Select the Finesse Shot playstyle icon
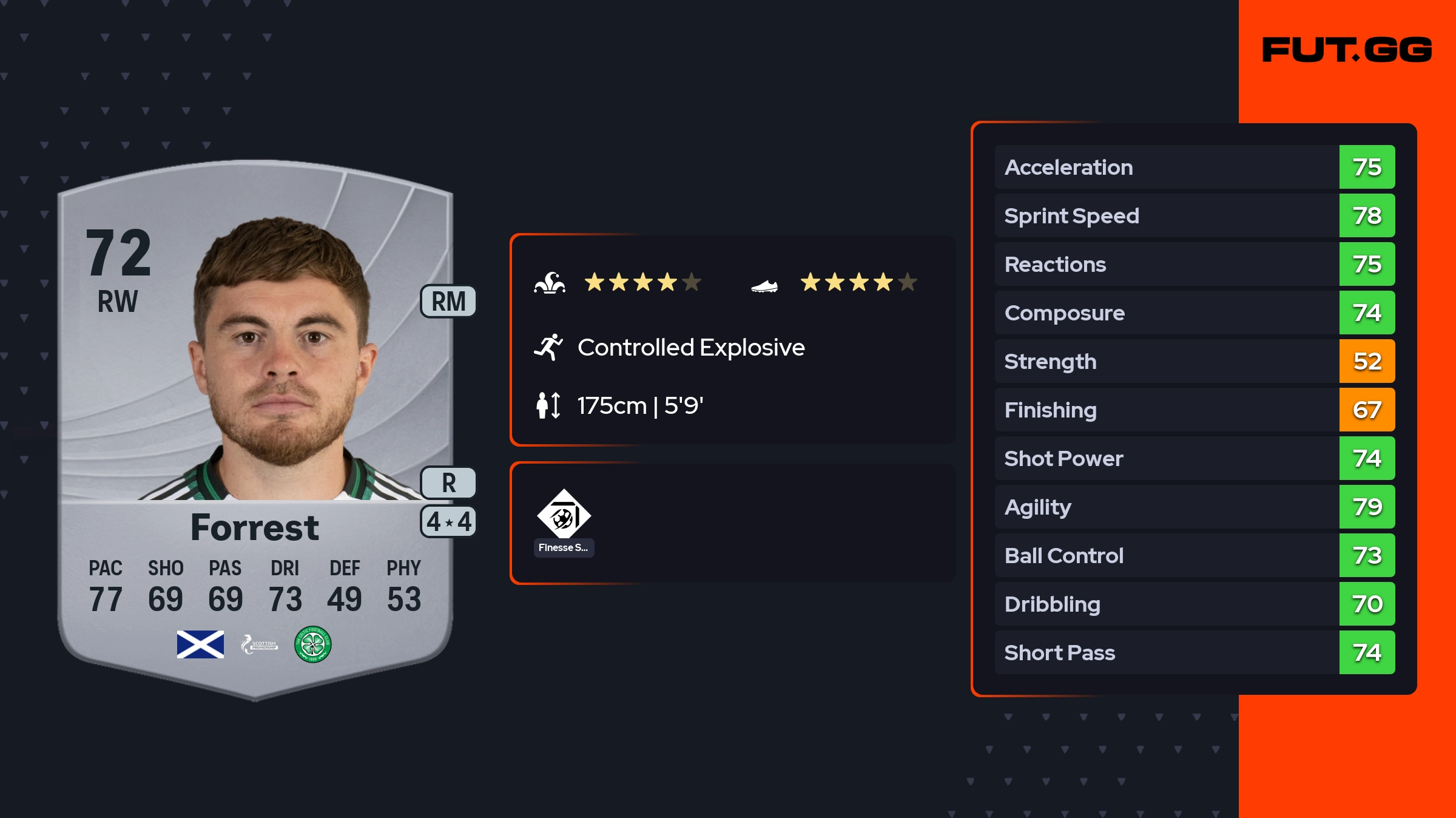Viewport: 1456px width, 818px height. click(564, 515)
